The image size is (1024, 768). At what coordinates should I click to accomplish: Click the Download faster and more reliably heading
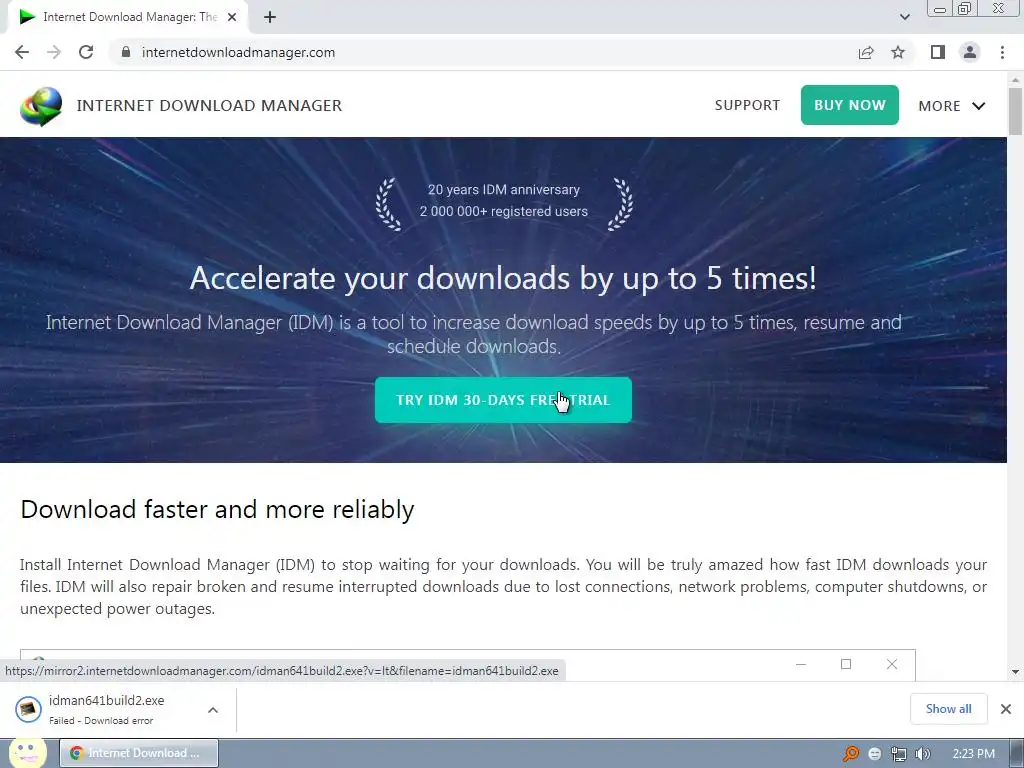point(217,509)
